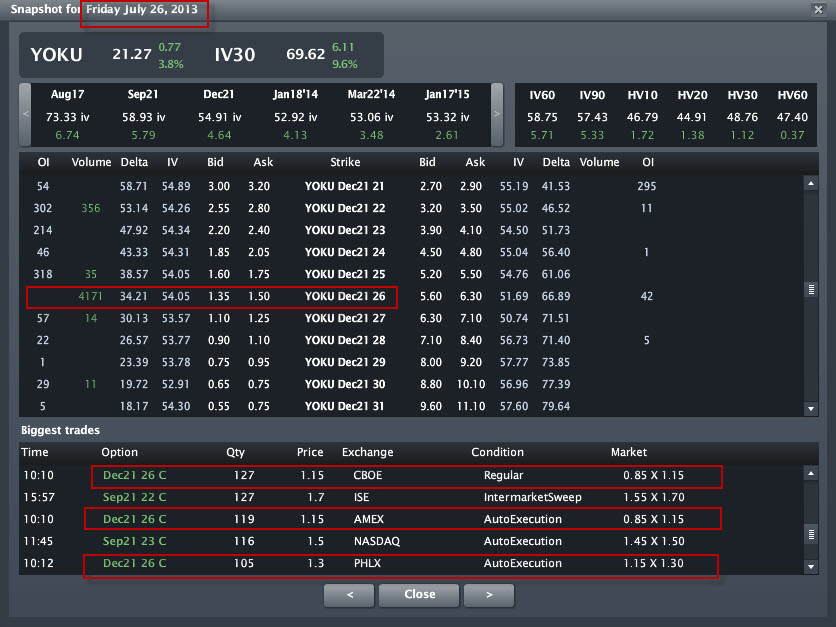This screenshot has height=627, width=836.
Task: Show later expirations with the right arrow
Action: click(497, 114)
